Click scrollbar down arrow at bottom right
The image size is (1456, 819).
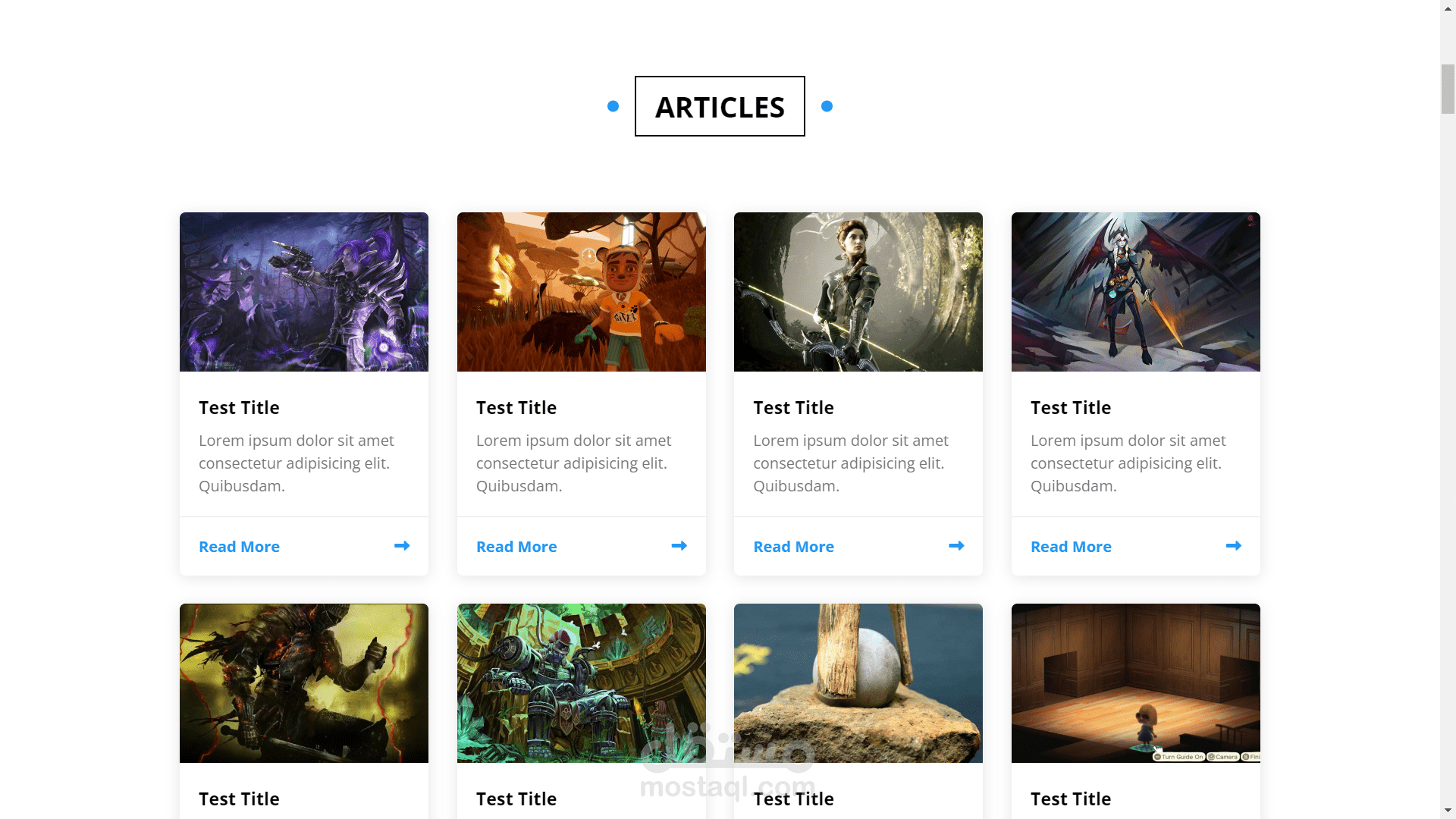(x=1448, y=811)
